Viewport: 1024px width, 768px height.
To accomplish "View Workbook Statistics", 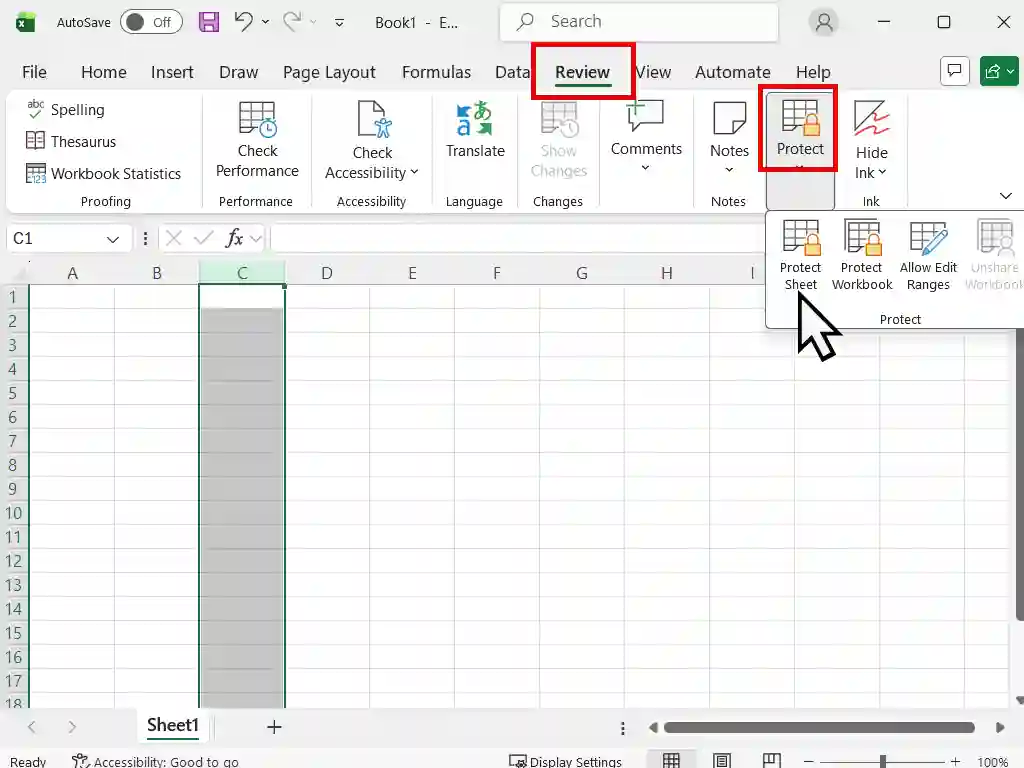I will [x=105, y=173].
